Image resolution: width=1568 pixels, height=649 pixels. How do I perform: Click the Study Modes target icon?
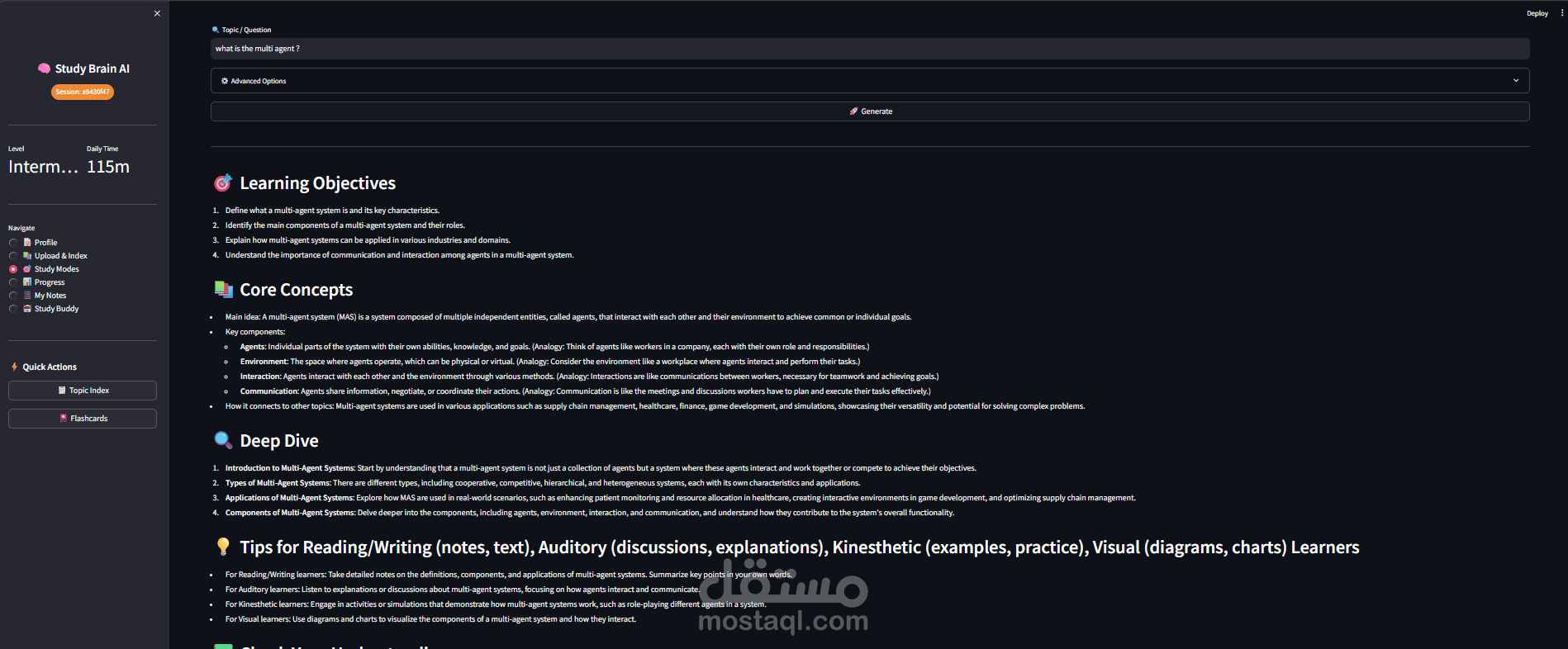click(x=27, y=268)
